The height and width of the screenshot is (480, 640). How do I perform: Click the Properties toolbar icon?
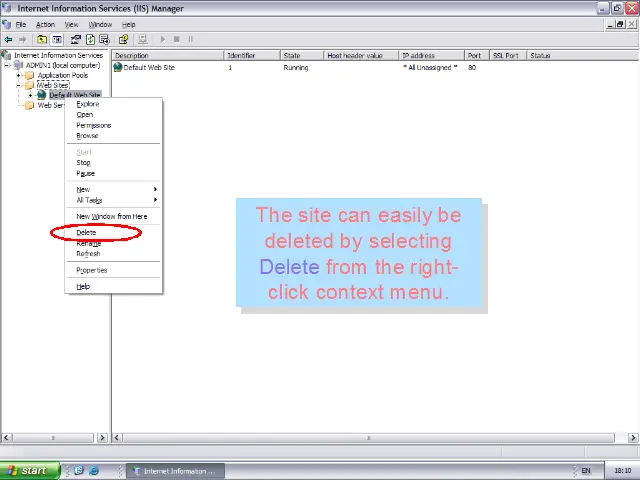coord(76,40)
